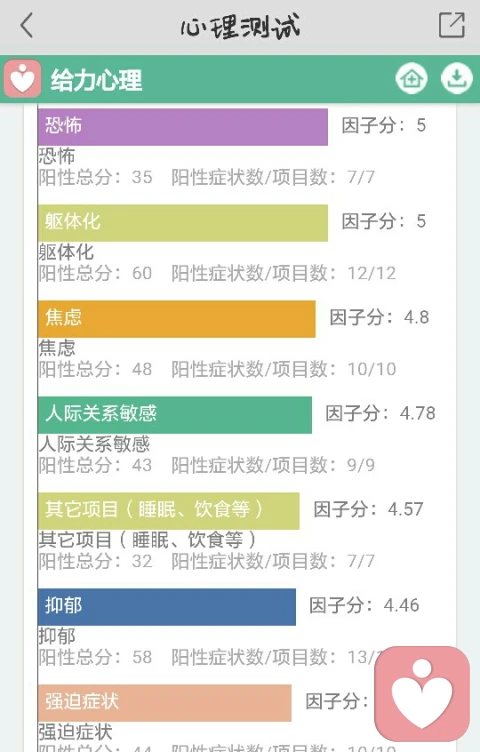Tap the pink heart app logo
The image size is (480, 752).
[23, 79]
